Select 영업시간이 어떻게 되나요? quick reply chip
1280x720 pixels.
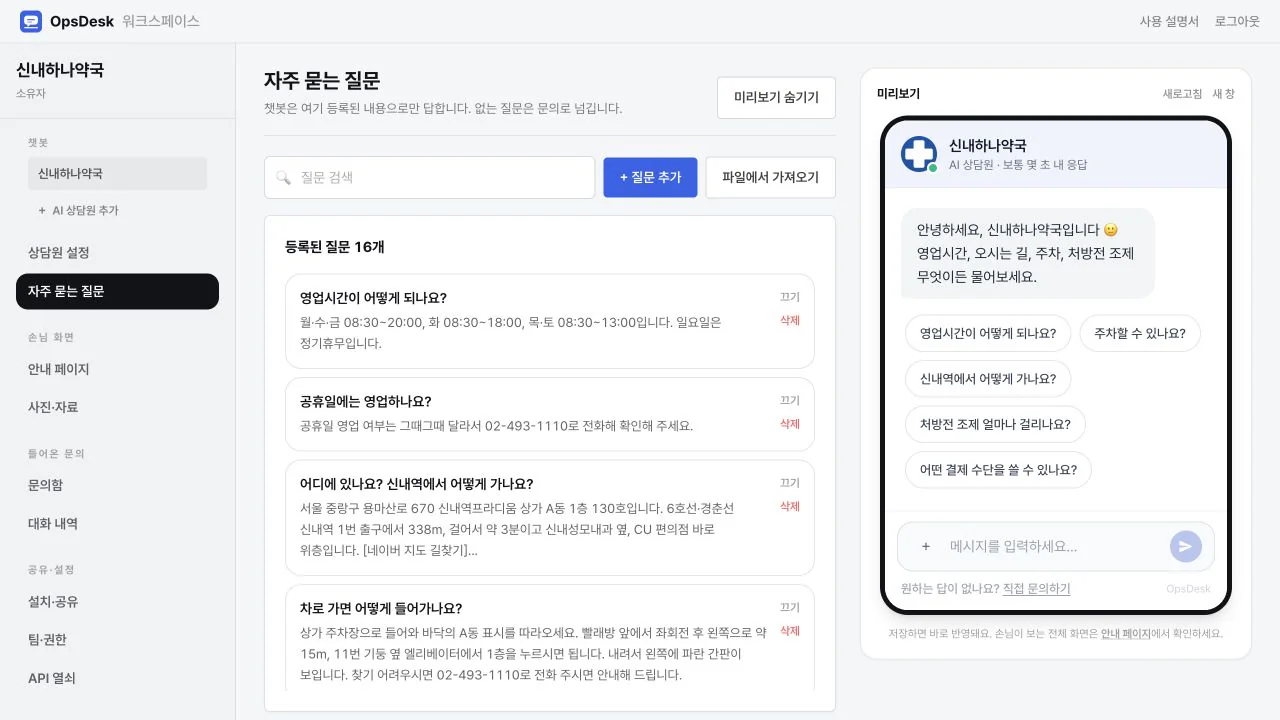(987, 333)
